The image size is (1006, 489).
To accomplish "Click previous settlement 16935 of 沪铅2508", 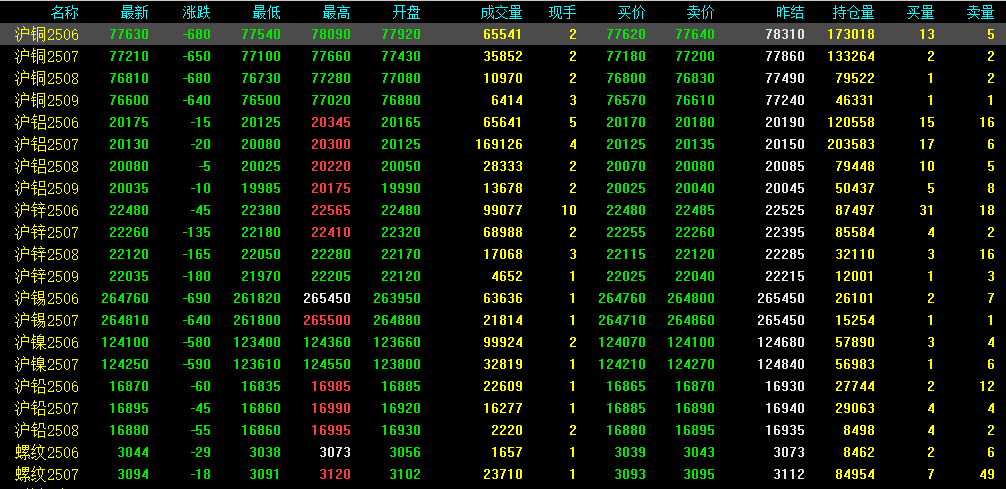I will (785, 431).
